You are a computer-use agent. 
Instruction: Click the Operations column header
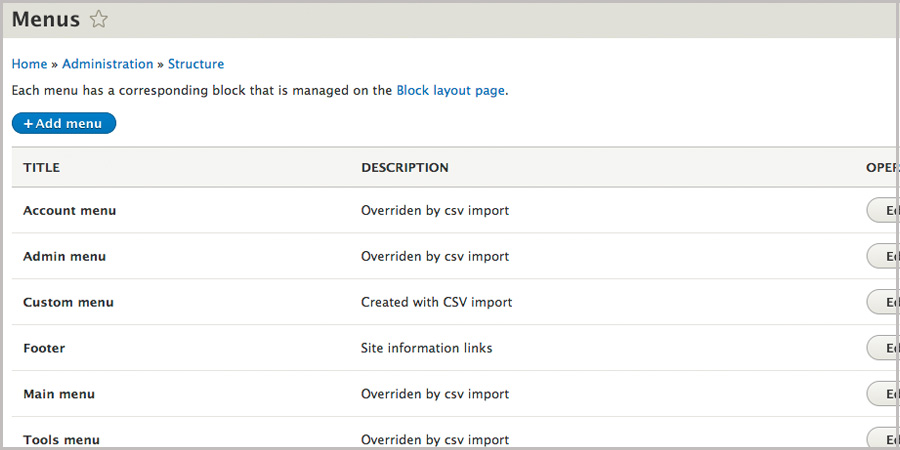click(880, 168)
